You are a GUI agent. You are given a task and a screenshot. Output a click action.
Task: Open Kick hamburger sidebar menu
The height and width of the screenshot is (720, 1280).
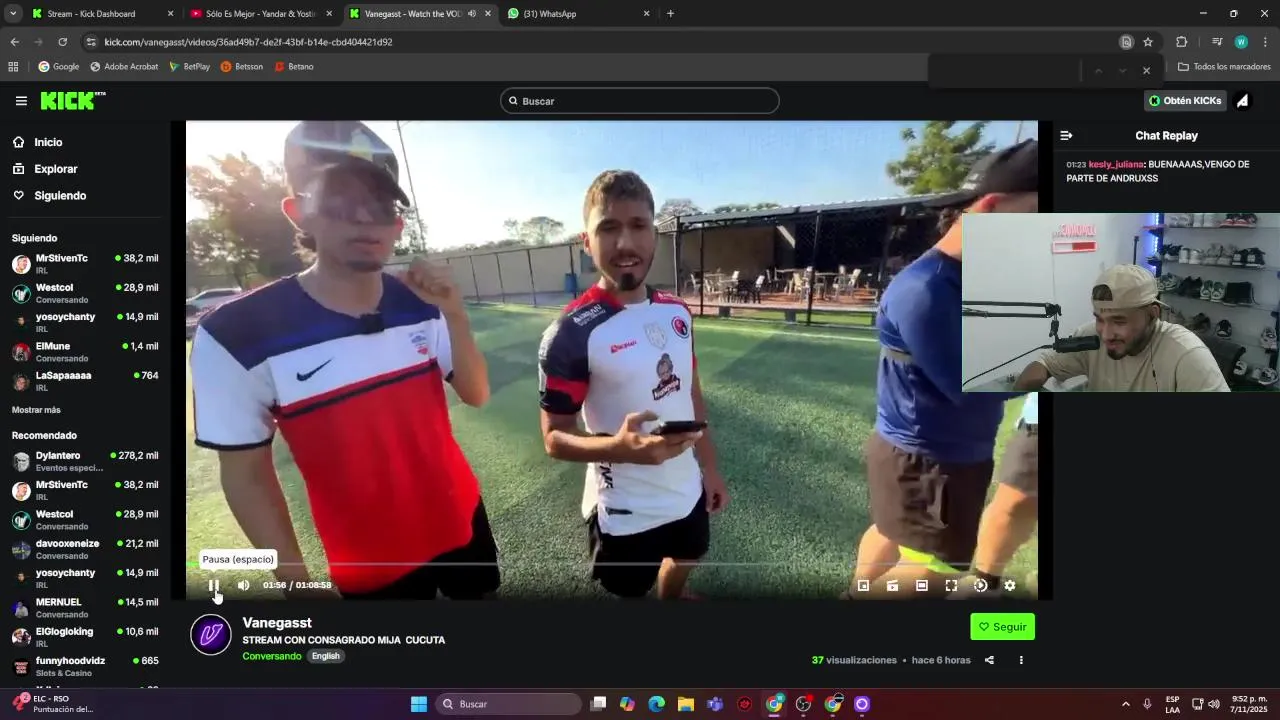tap(21, 101)
